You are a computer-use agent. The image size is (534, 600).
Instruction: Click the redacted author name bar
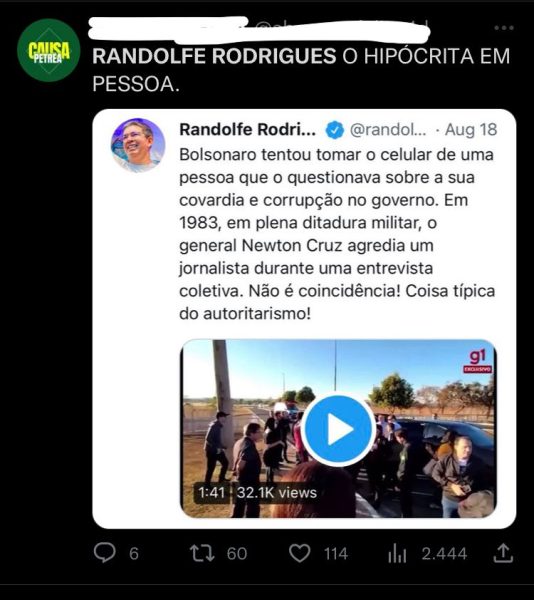(259, 29)
